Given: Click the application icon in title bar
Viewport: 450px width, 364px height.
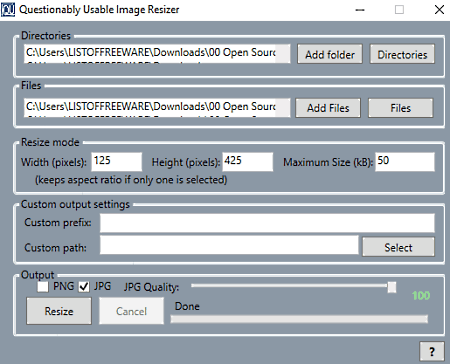Looking at the screenshot, I should point(8,10).
